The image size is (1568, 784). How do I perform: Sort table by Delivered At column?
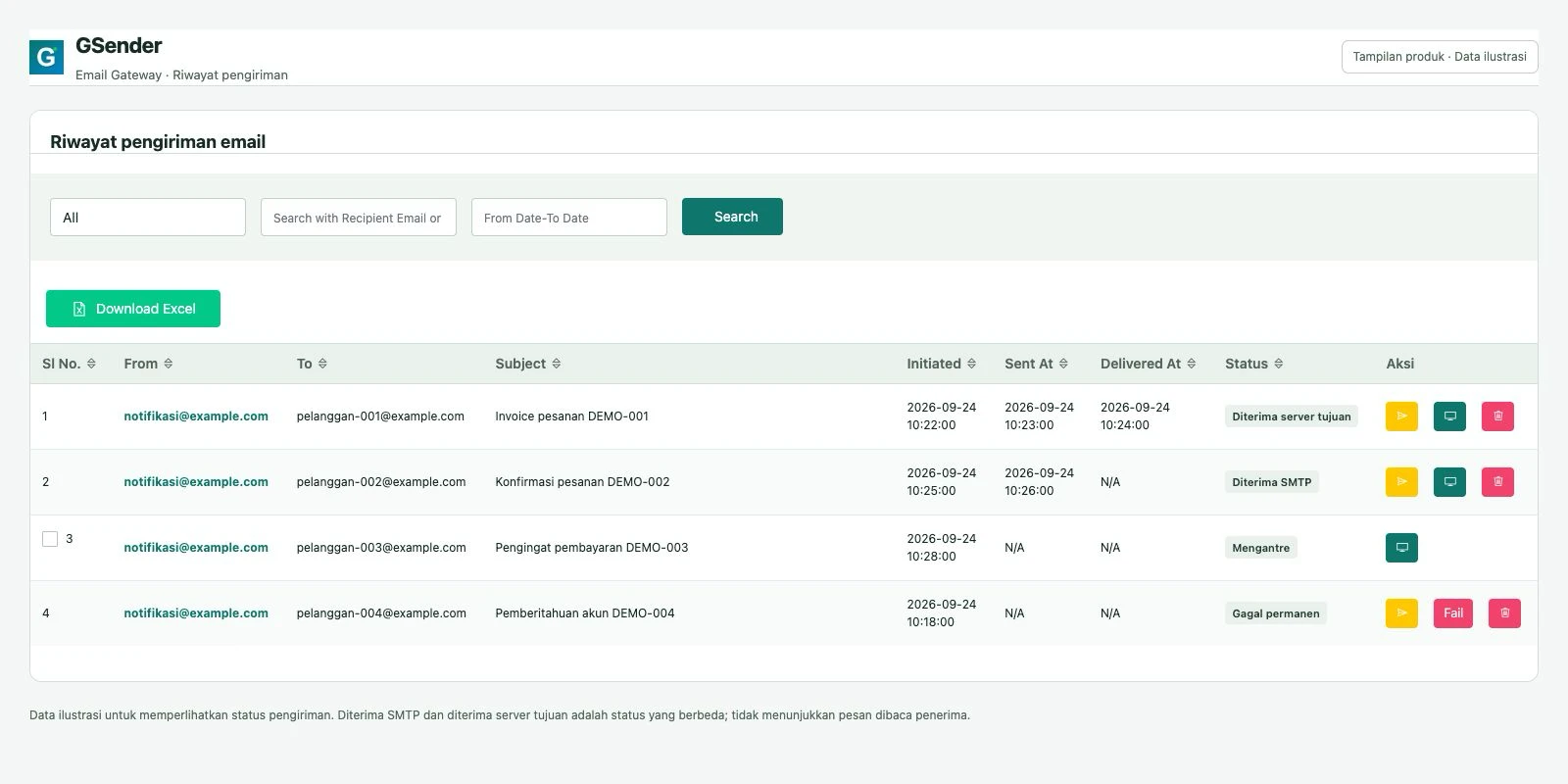click(1192, 364)
